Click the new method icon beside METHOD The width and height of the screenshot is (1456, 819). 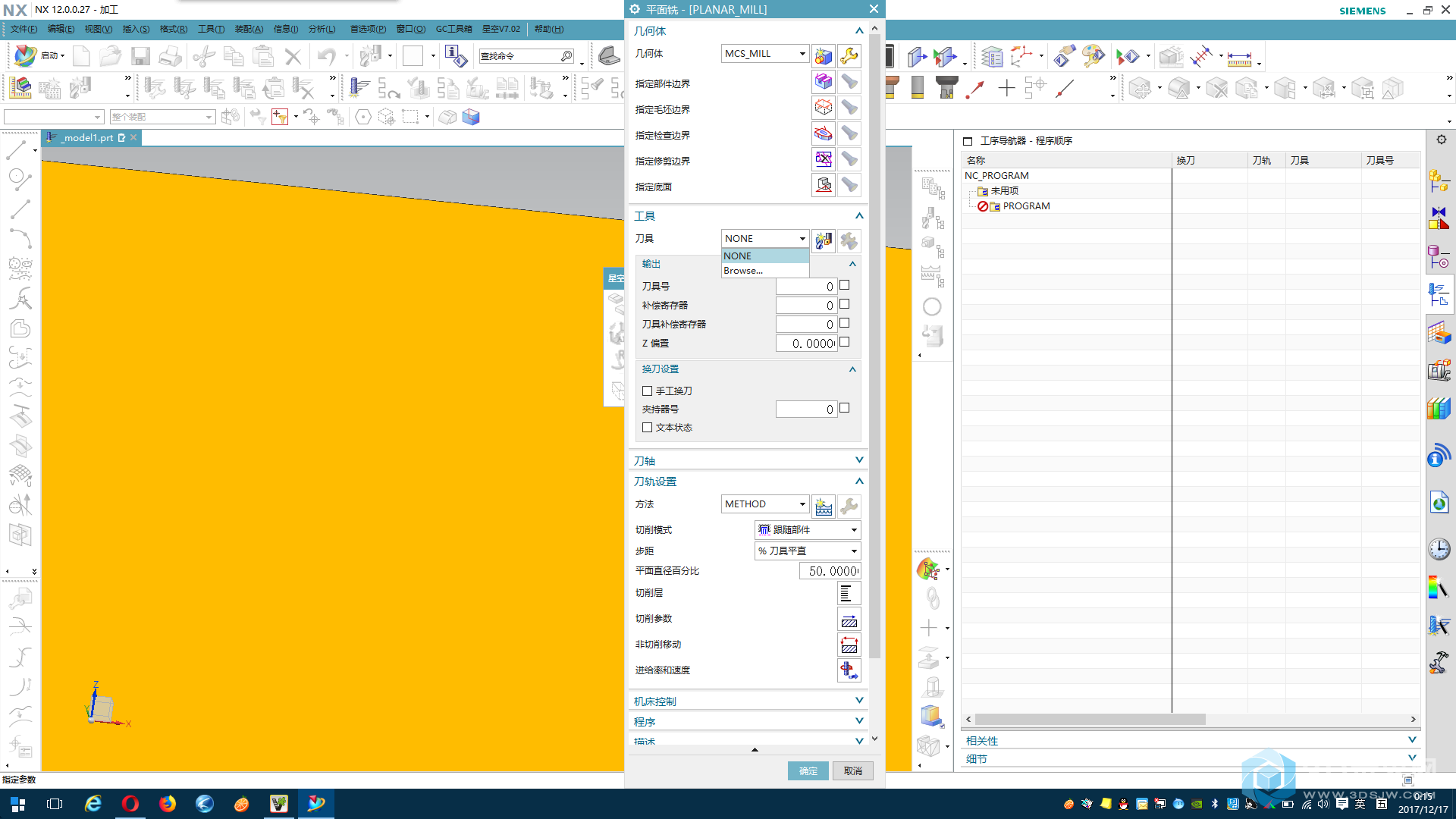824,506
